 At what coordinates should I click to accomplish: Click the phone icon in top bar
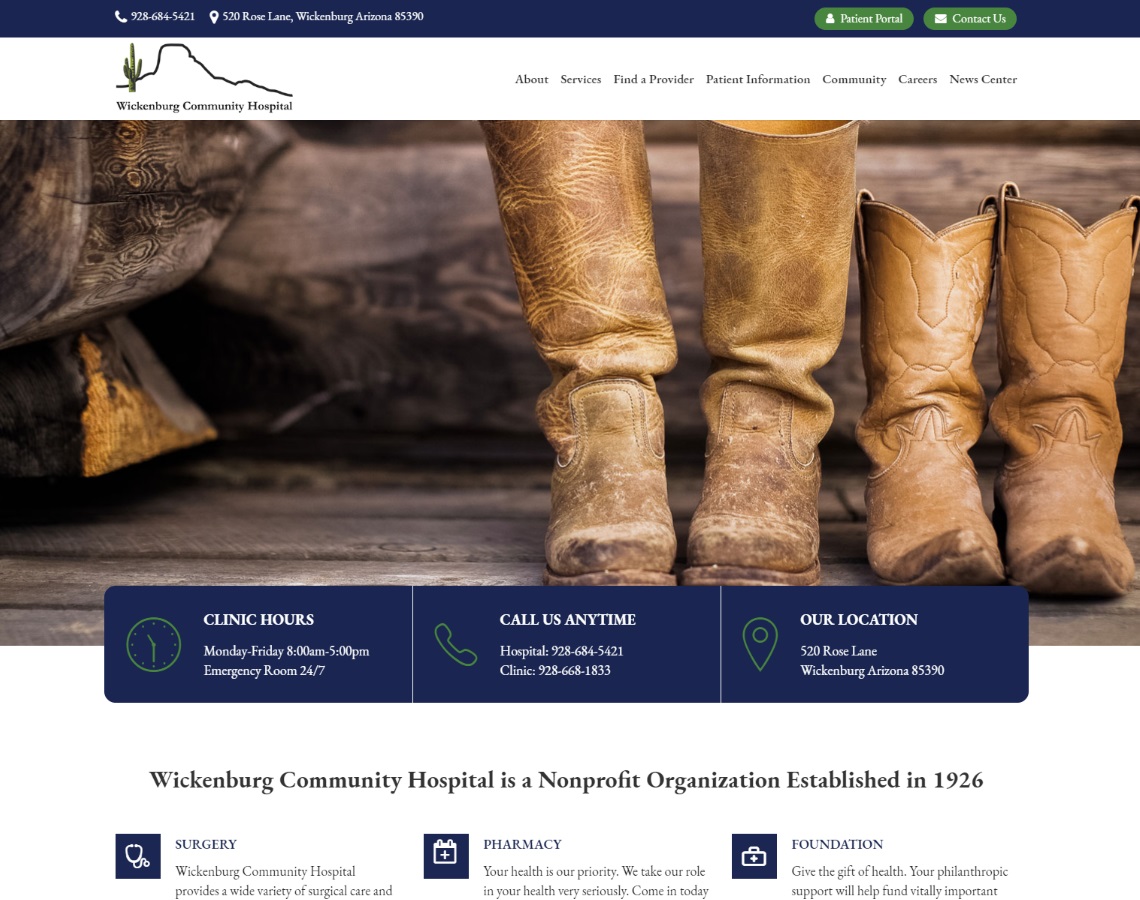[121, 17]
